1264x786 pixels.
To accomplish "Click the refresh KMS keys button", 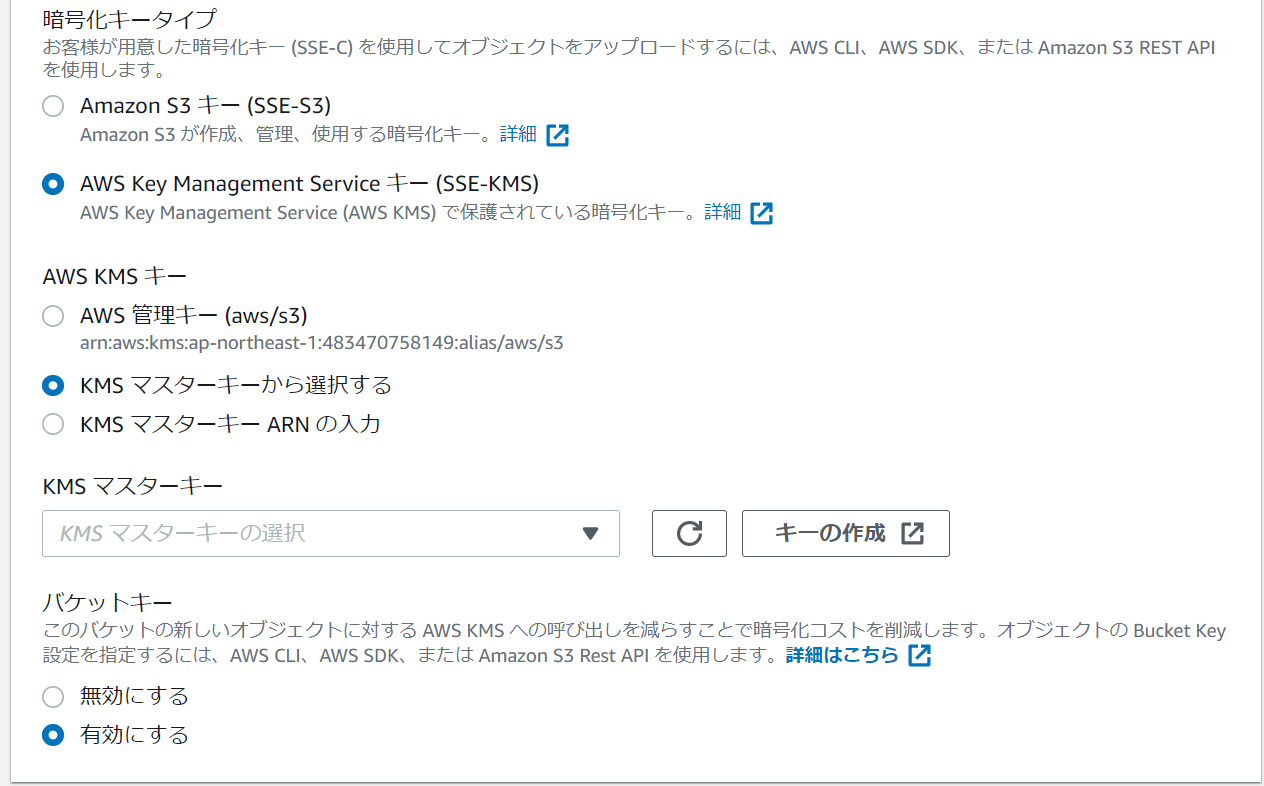I will (689, 533).
